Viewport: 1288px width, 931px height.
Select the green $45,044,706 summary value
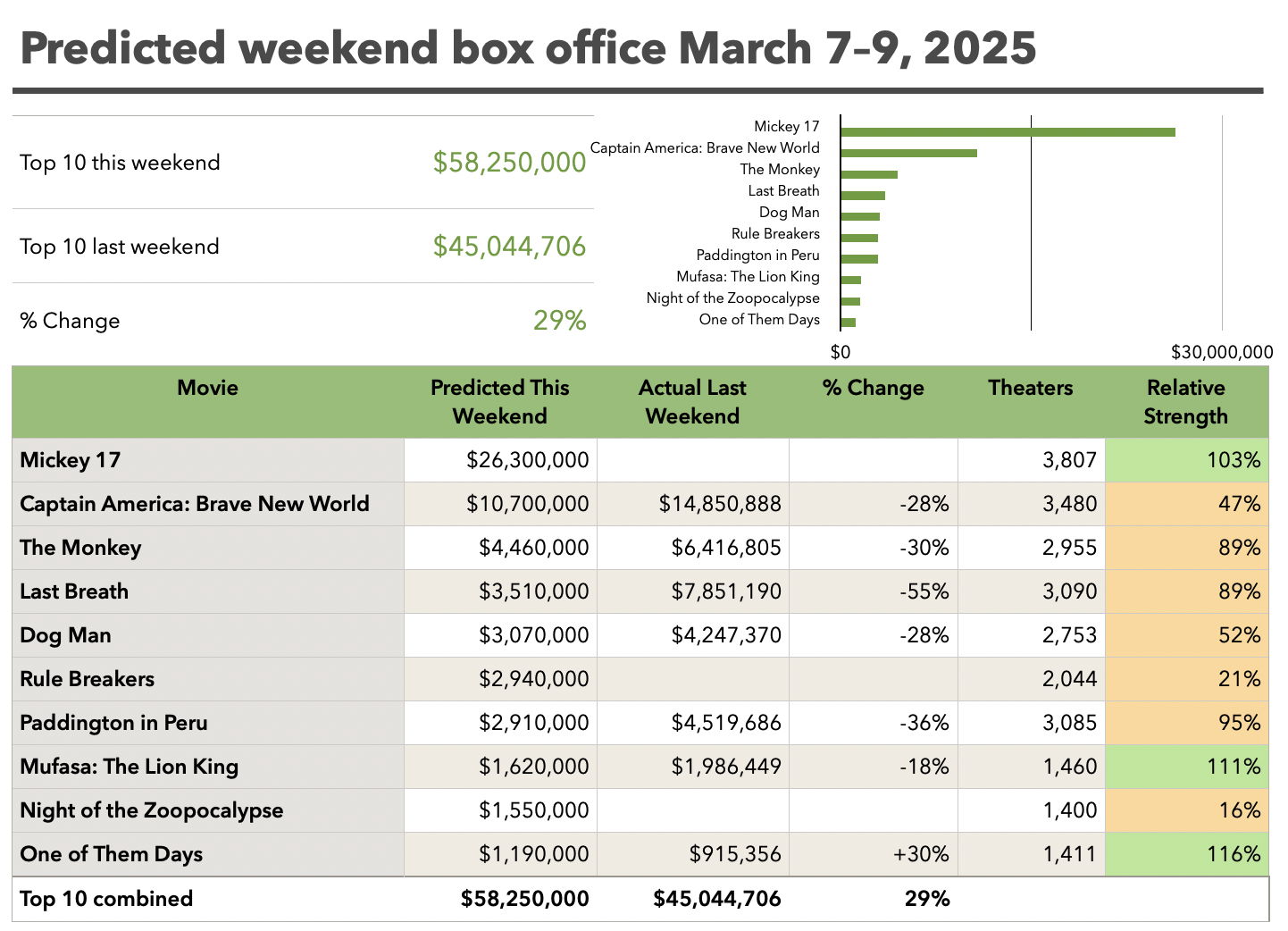point(509,246)
